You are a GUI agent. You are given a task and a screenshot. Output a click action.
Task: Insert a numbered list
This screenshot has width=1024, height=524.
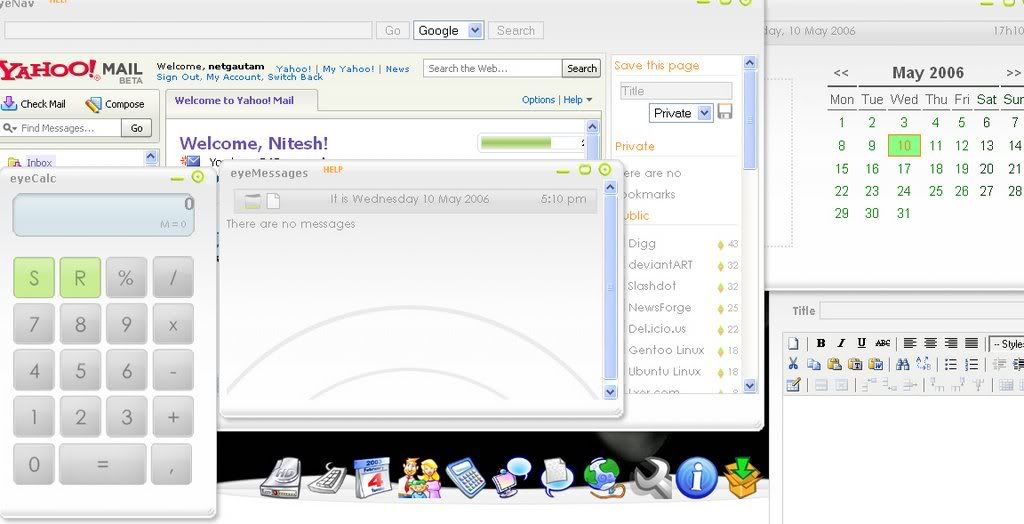point(972,364)
